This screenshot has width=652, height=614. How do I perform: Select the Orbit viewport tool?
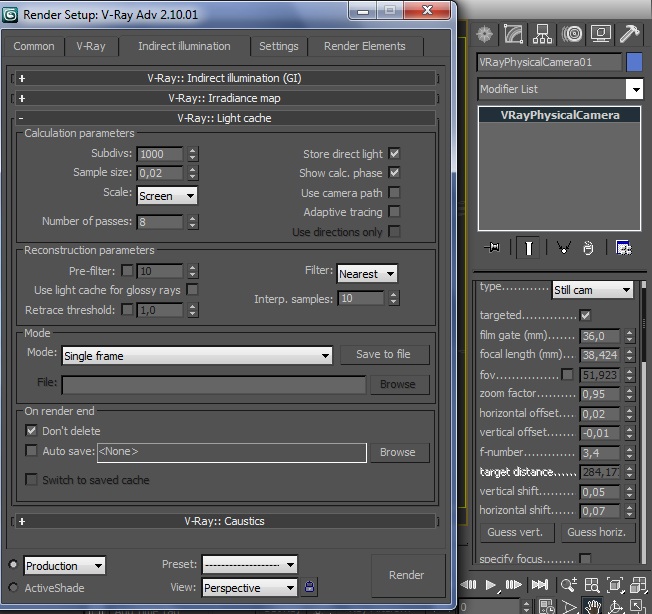[615, 607]
